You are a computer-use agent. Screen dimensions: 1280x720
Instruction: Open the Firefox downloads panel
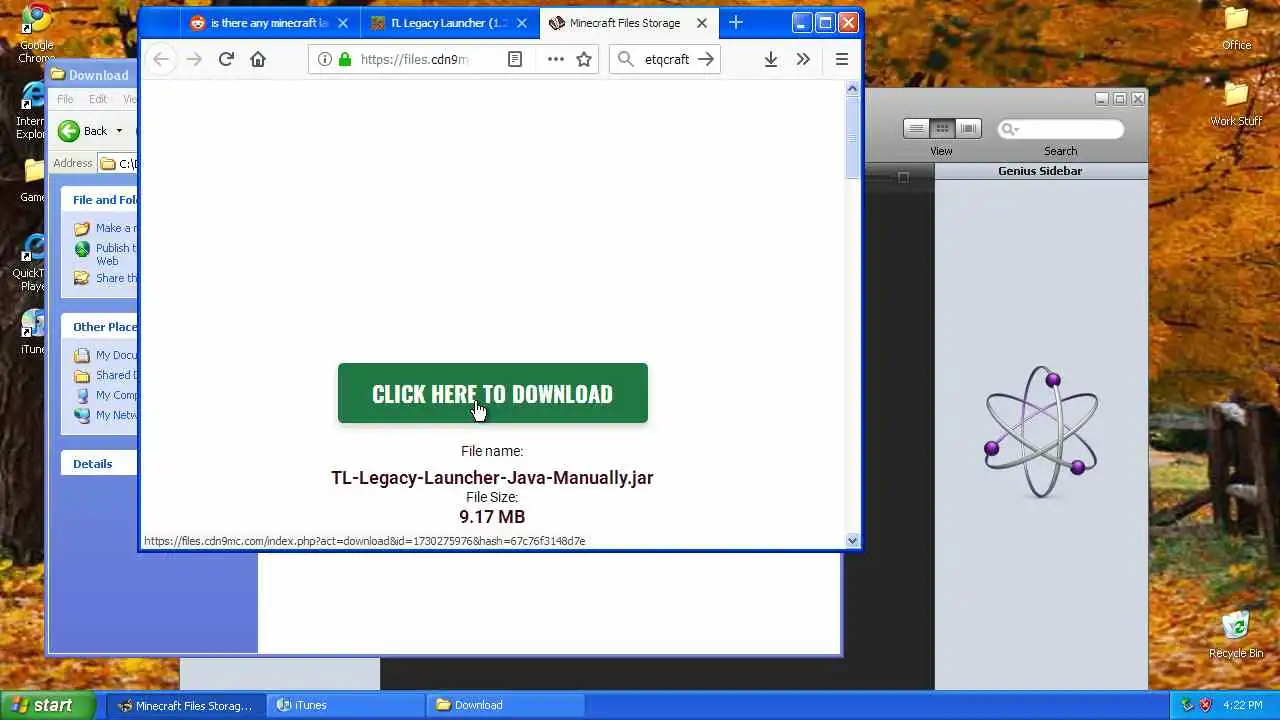771,59
